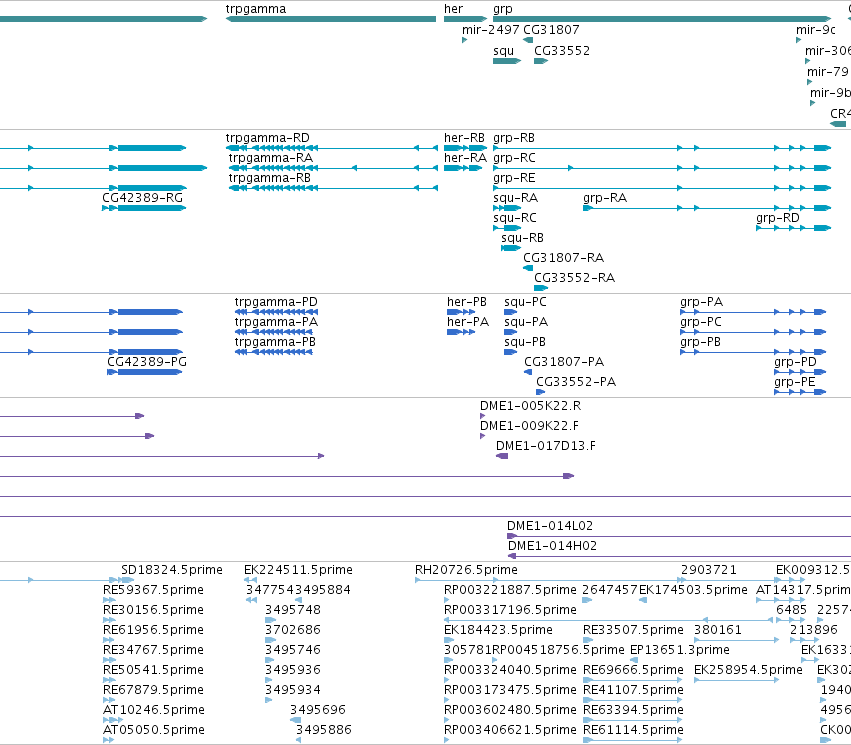The image size is (851, 745).
Task: Click transcript CG31807-RA
Action: pos(528,268)
